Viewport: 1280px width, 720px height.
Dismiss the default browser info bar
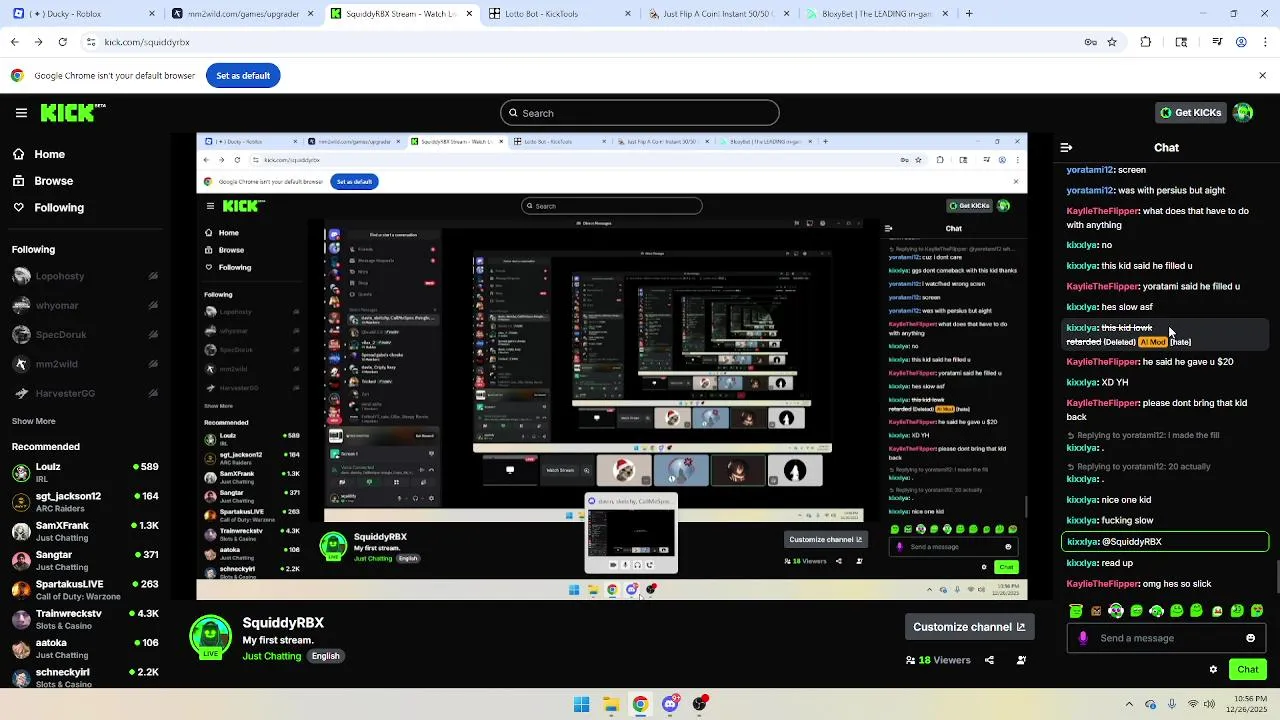click(x=1262, y=76)
